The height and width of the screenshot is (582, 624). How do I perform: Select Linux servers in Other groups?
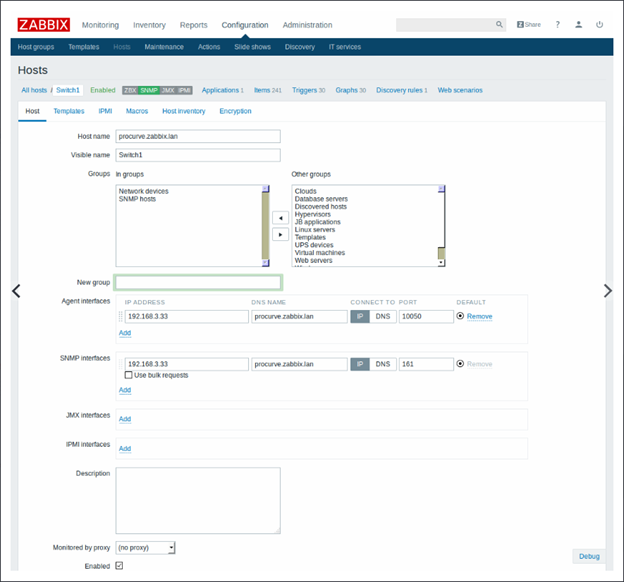(315, 230)
